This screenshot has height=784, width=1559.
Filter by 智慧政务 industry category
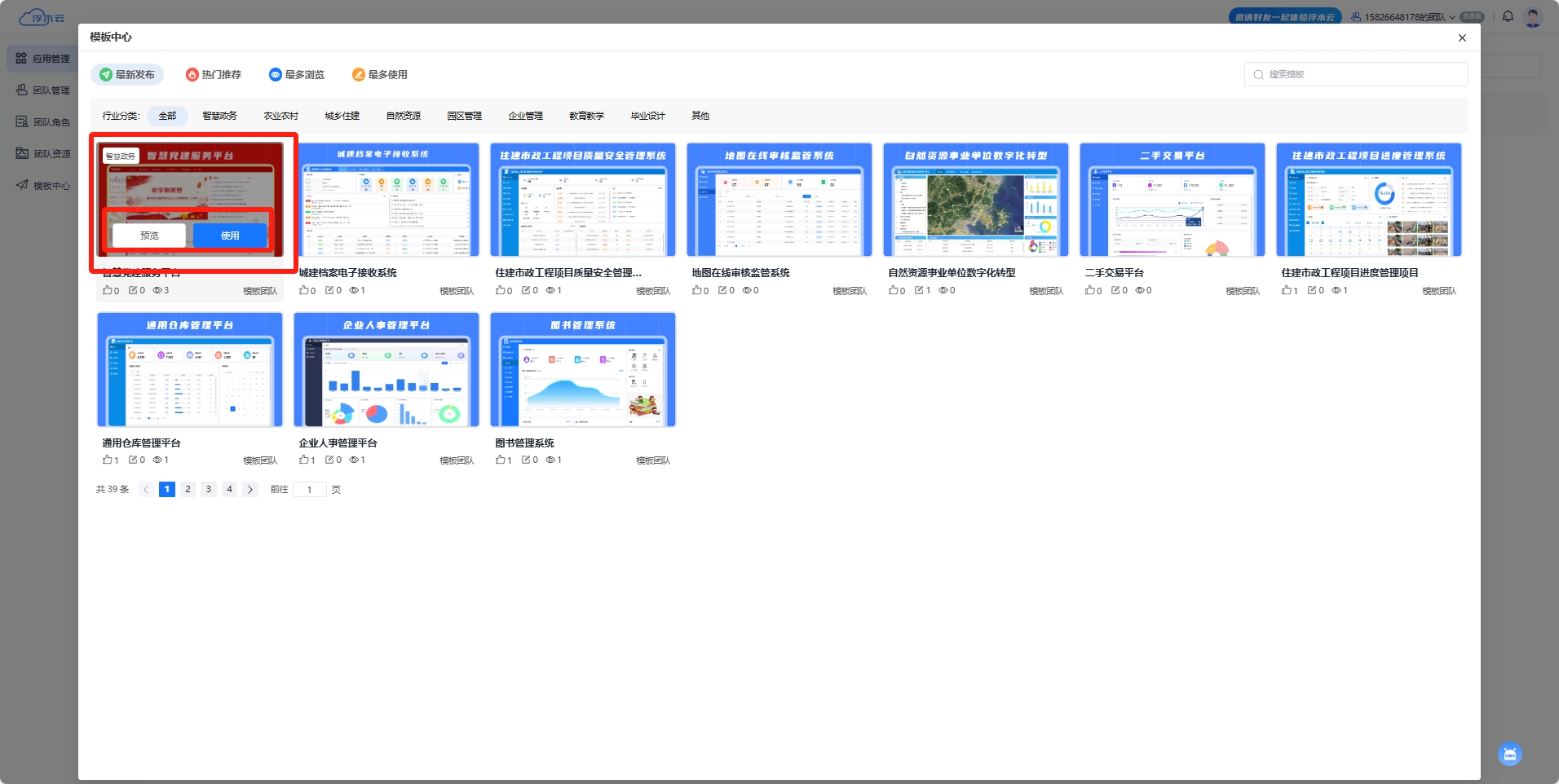coord(219,116)
